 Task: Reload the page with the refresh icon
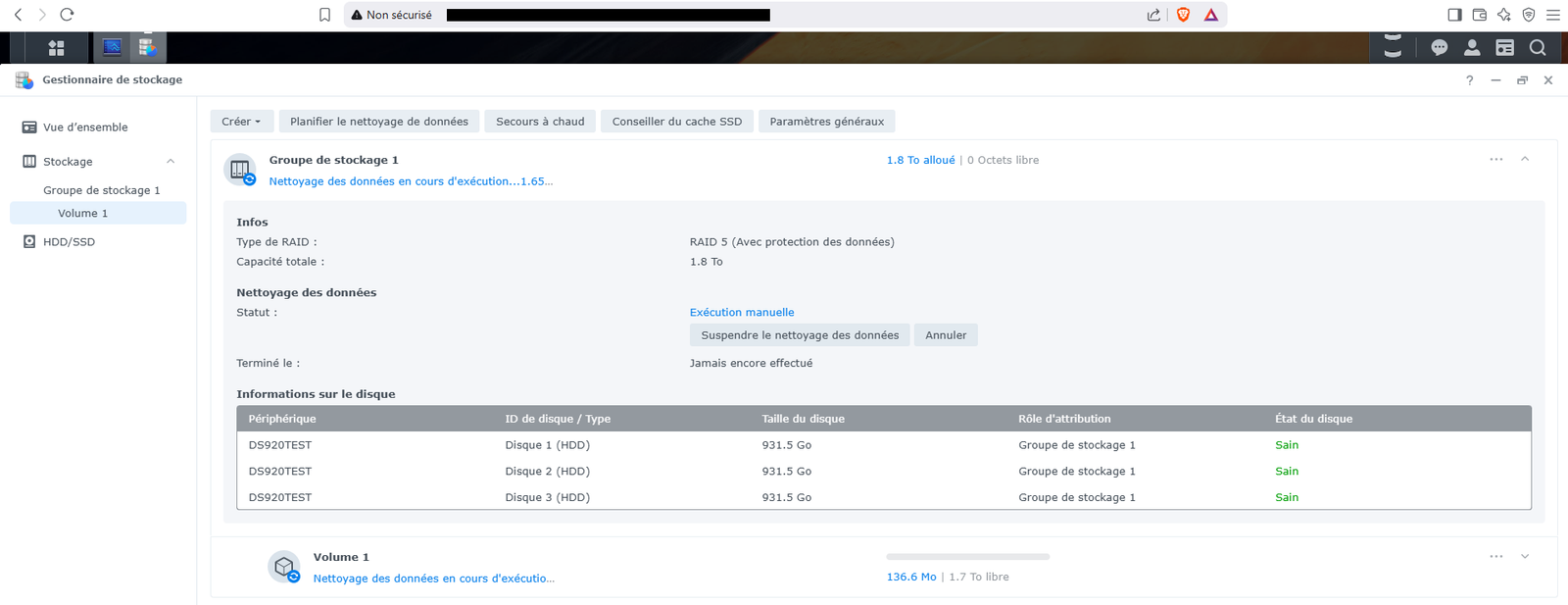[x=67, y=15]
